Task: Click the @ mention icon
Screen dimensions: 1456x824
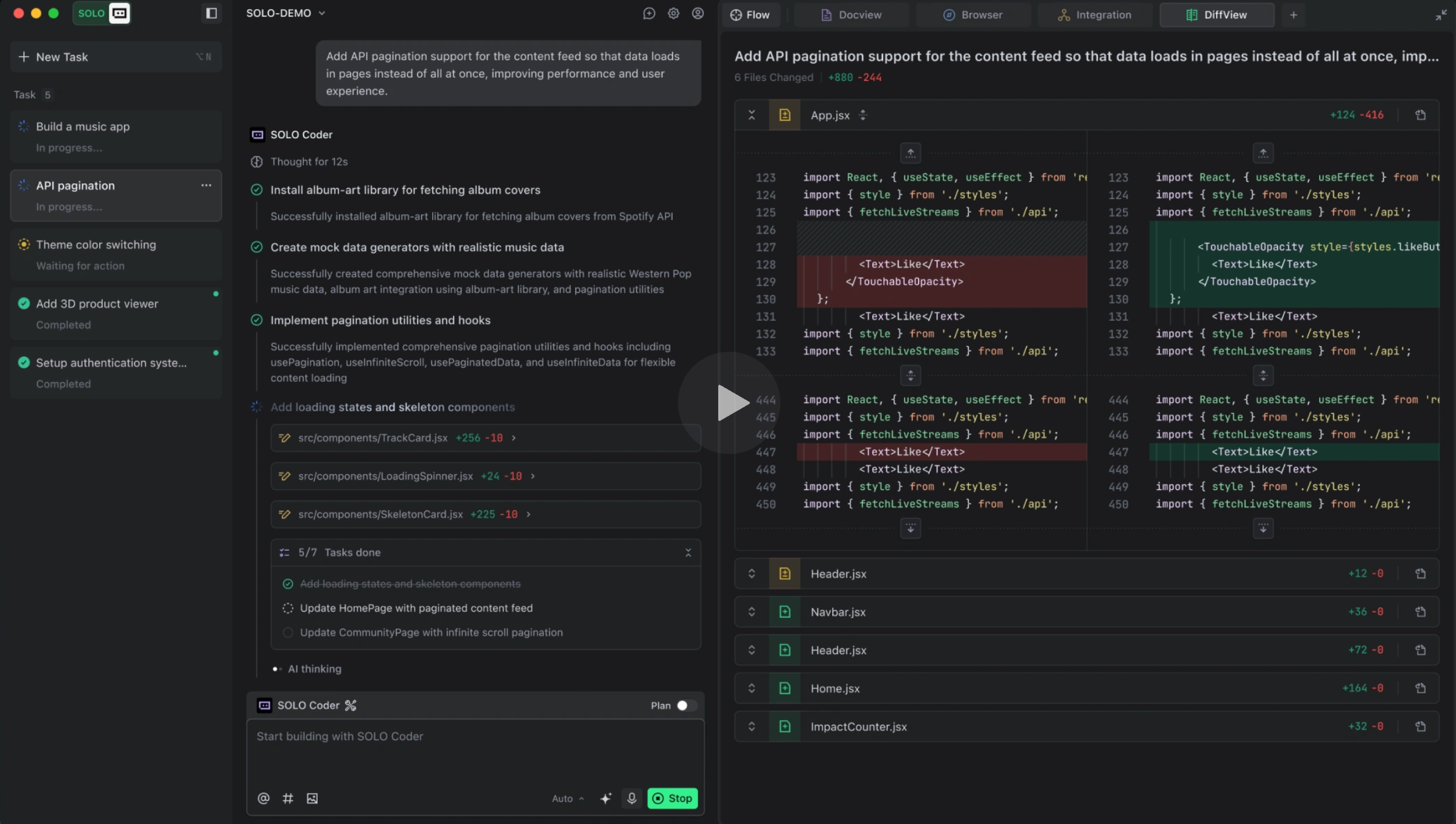Action: point(264,798)
